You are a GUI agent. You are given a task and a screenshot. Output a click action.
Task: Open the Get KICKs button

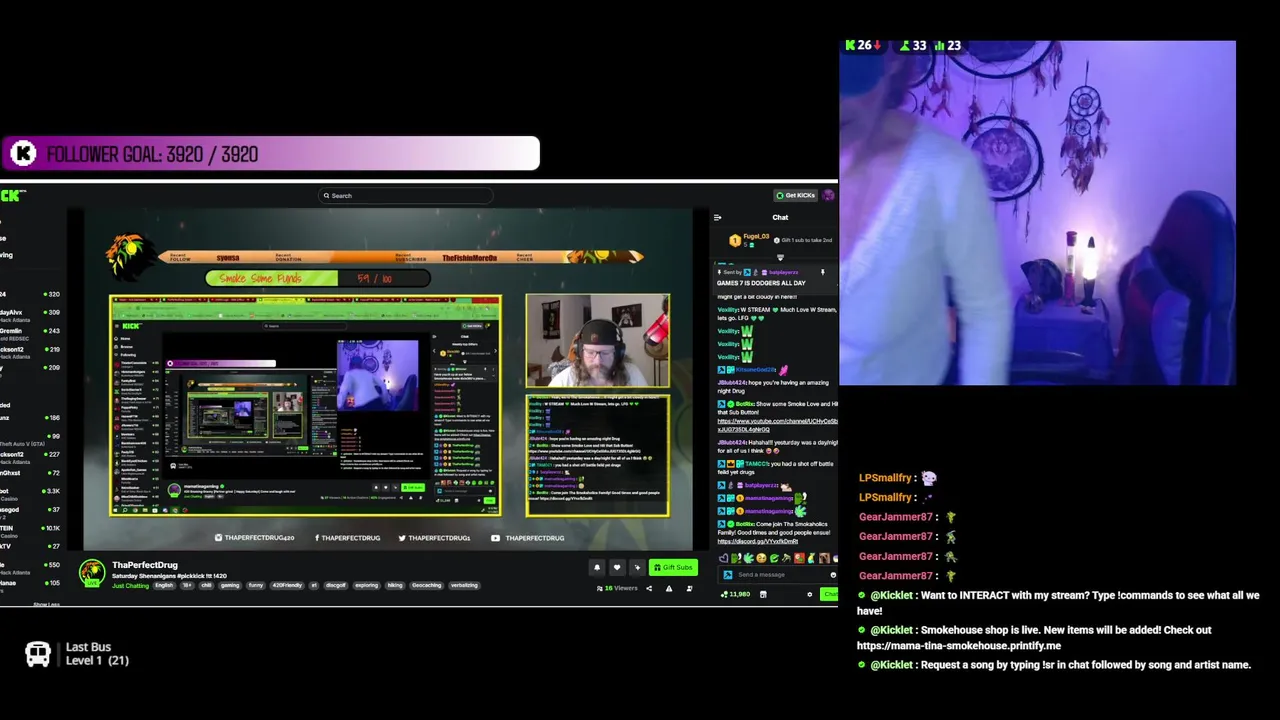[x=796, y=195]
